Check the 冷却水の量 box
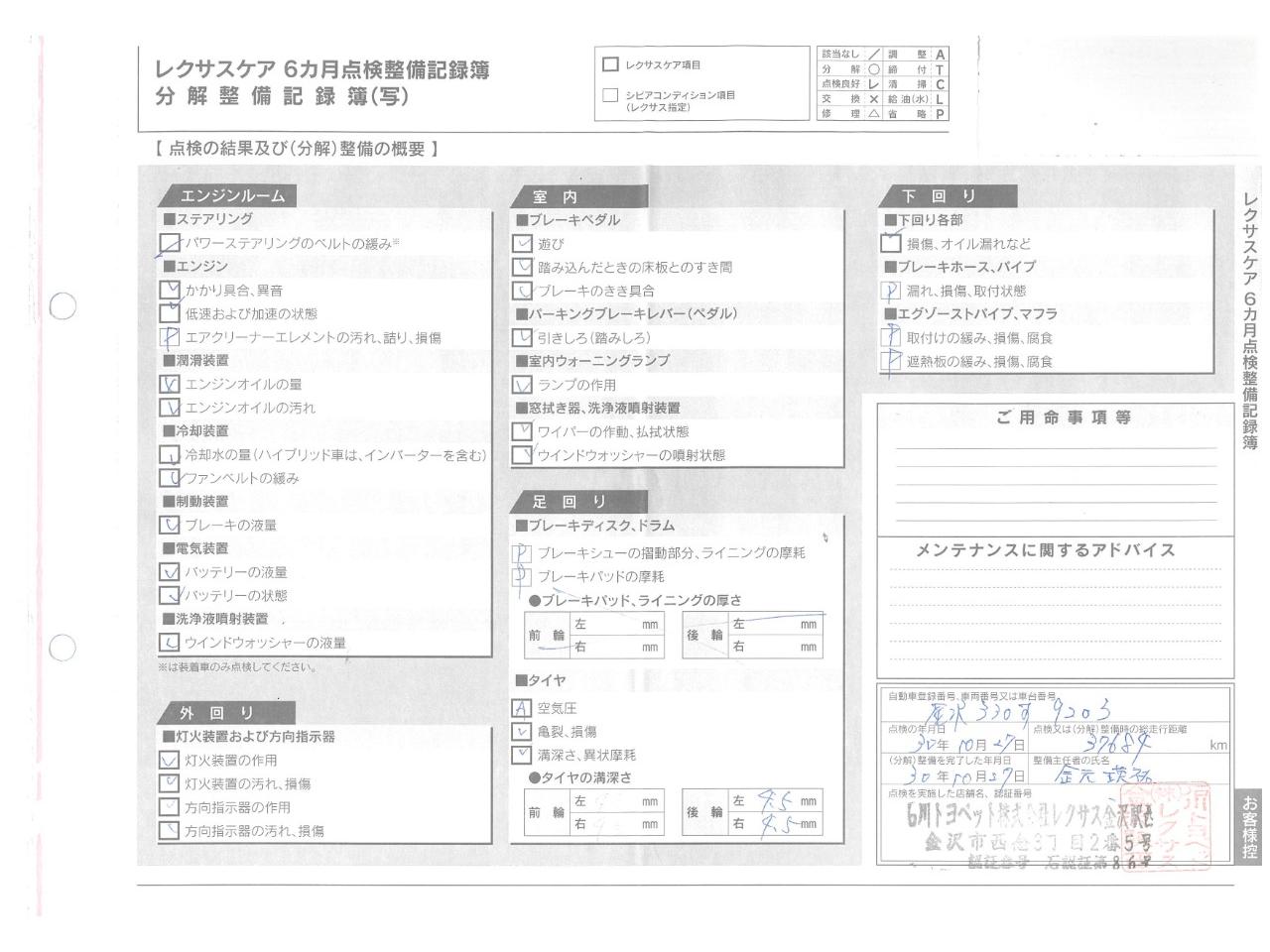The image size is (1270, 952). (x=170, y=455)
